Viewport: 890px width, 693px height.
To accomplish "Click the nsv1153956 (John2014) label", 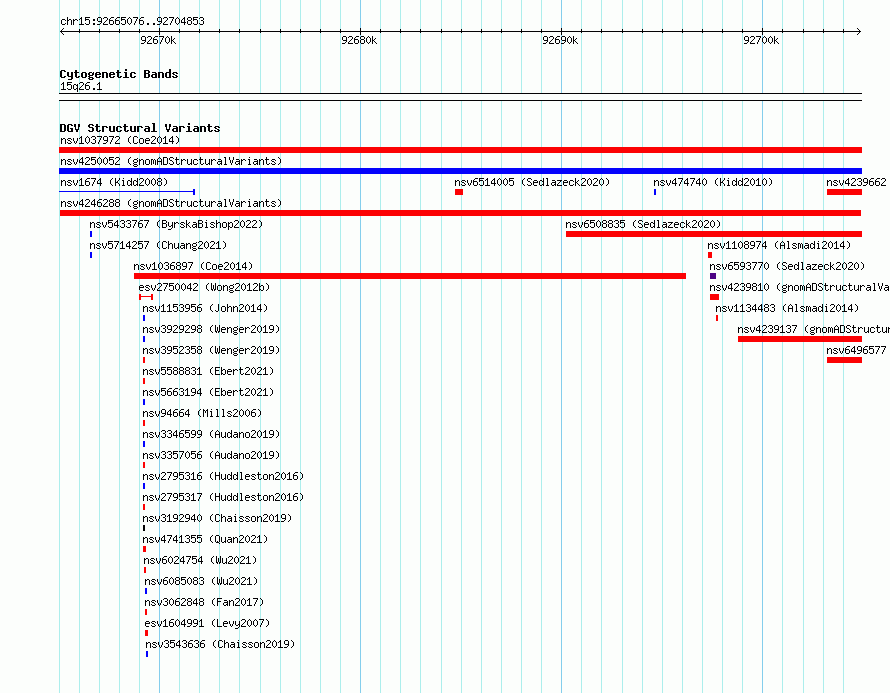I will point(205,308).
